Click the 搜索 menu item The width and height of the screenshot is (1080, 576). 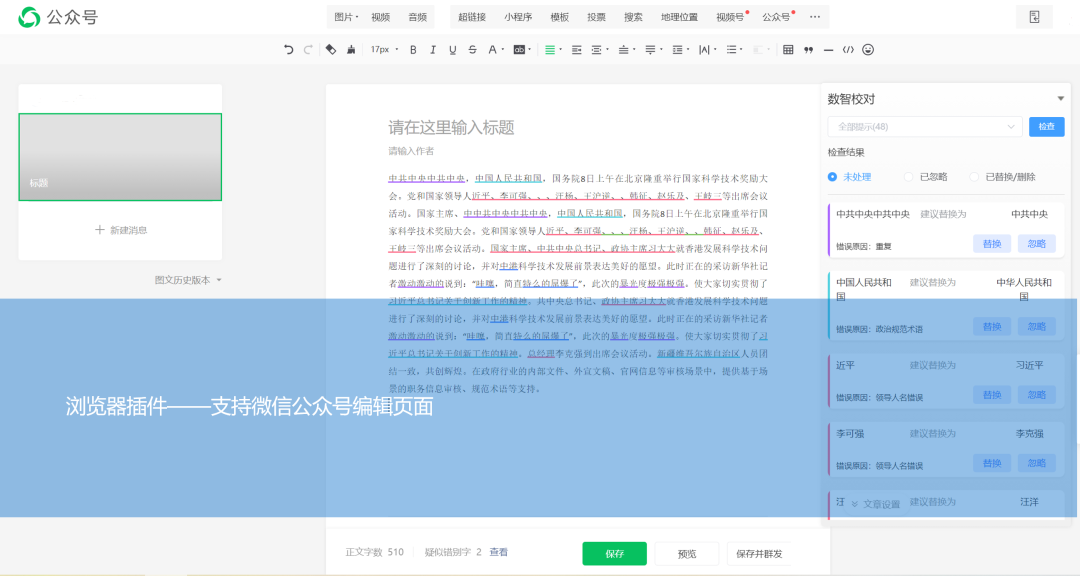(633, 17)
